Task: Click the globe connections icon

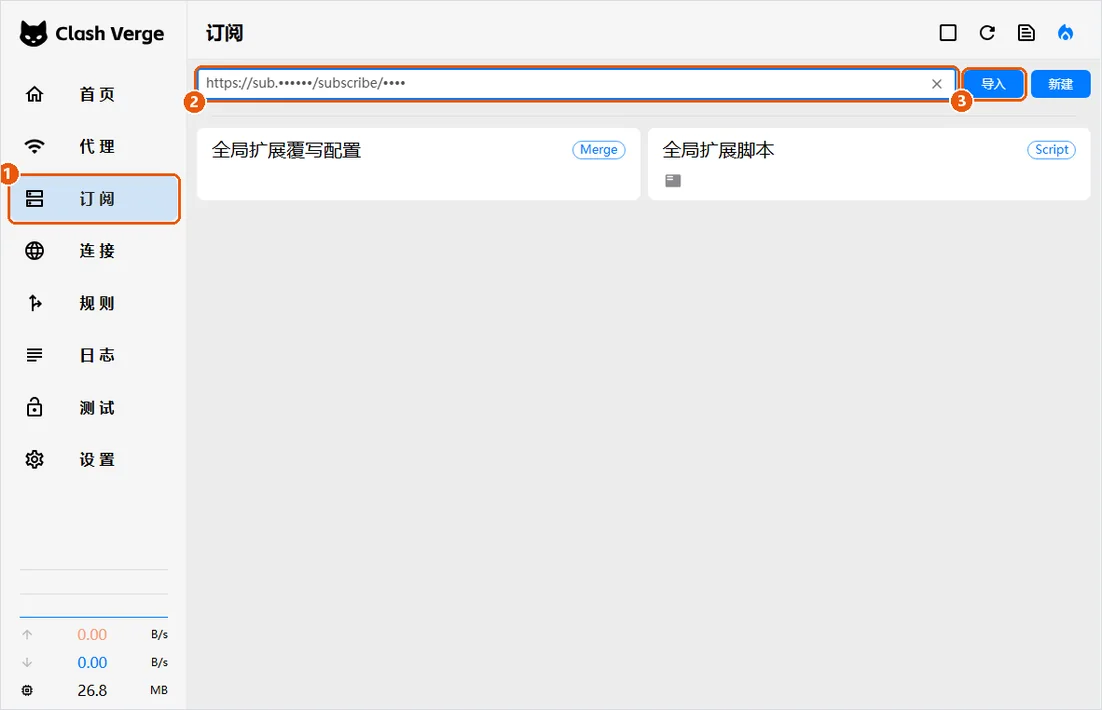Action: [34, 251]
